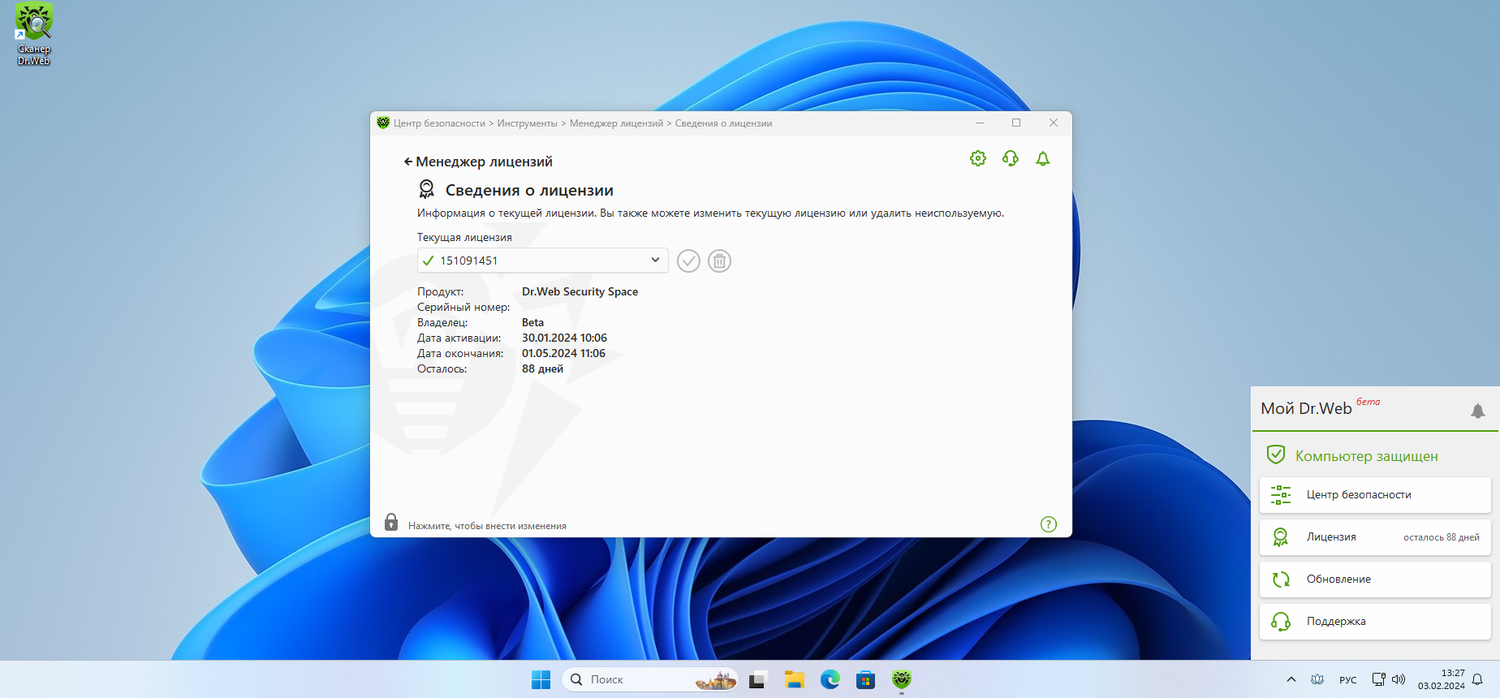Screen dimensions: 1500x698
Task: Click the text Нажмите, чтобы внести изменения
Action: coord(487,525)
